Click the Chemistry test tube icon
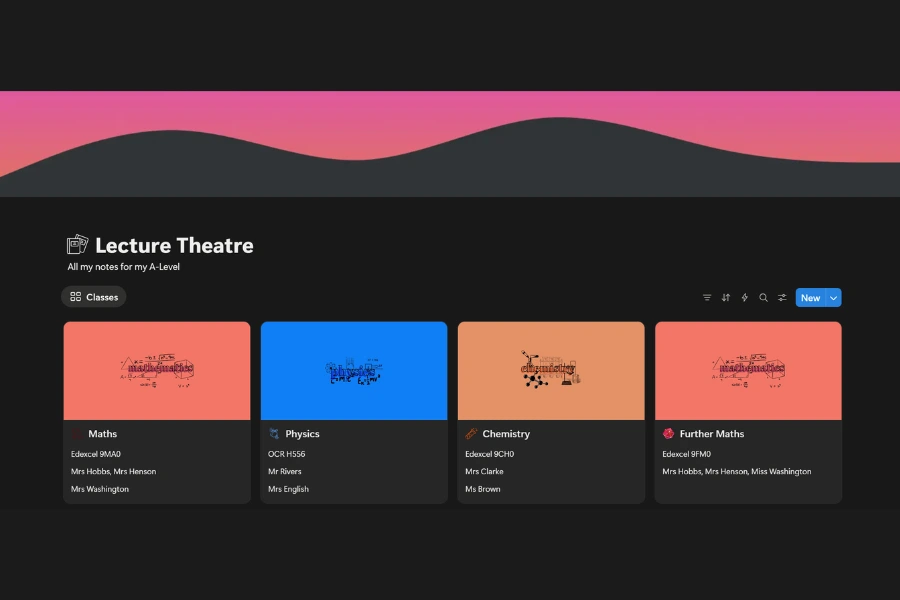Screen dimensions: 900x600 (x=471, y=434)
